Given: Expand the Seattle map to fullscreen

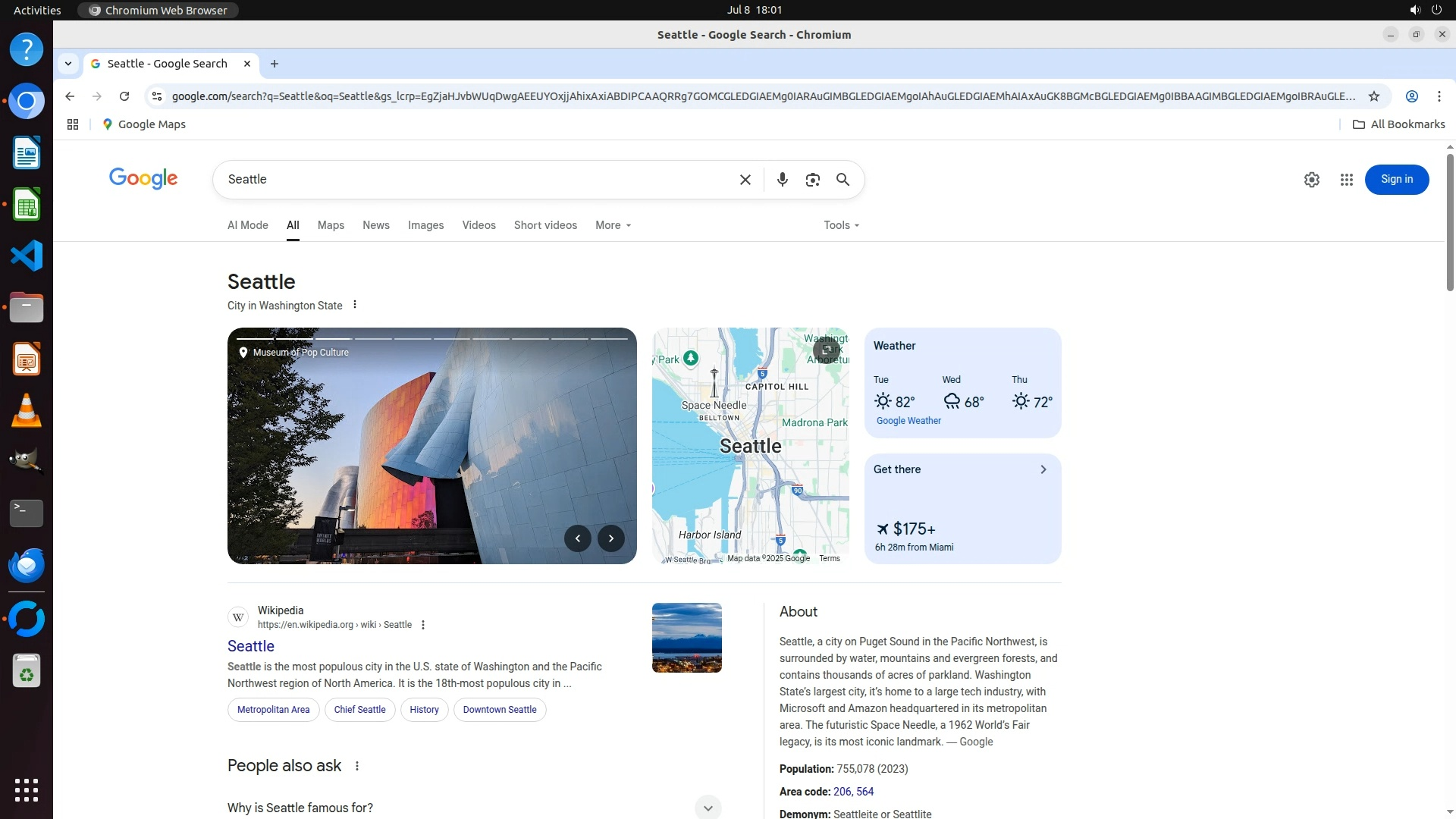Looking at the screenshot, I should [826, 350].
